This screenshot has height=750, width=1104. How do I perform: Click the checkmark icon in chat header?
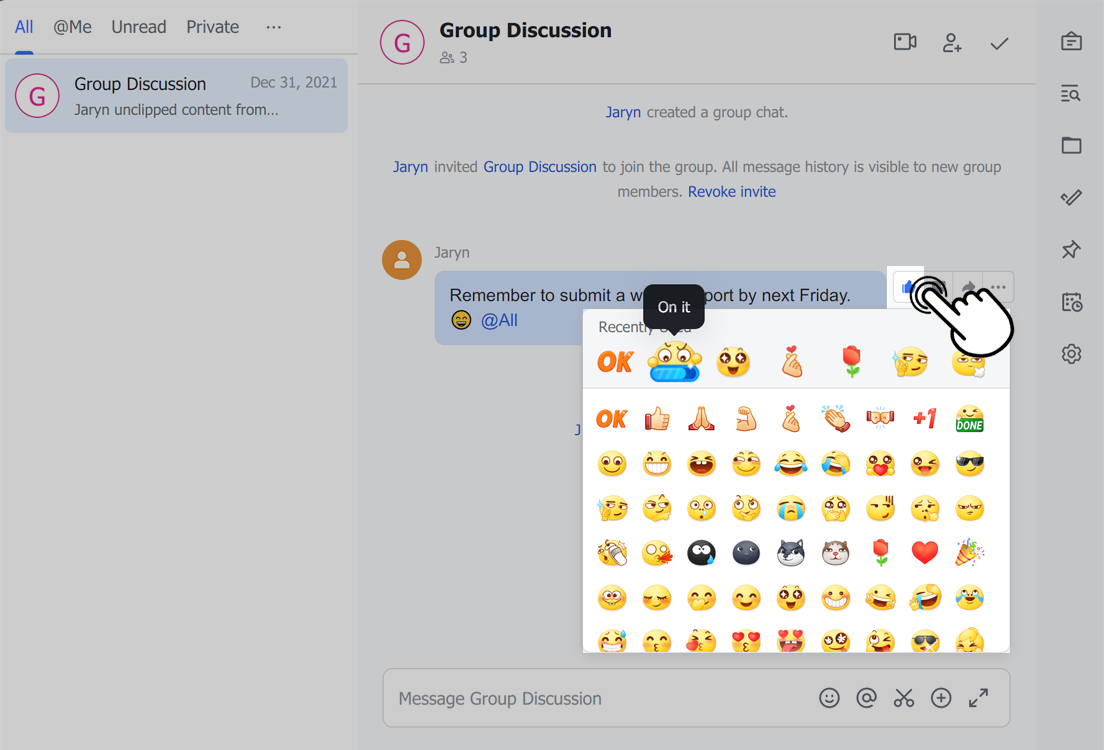[x=999, y=43]
